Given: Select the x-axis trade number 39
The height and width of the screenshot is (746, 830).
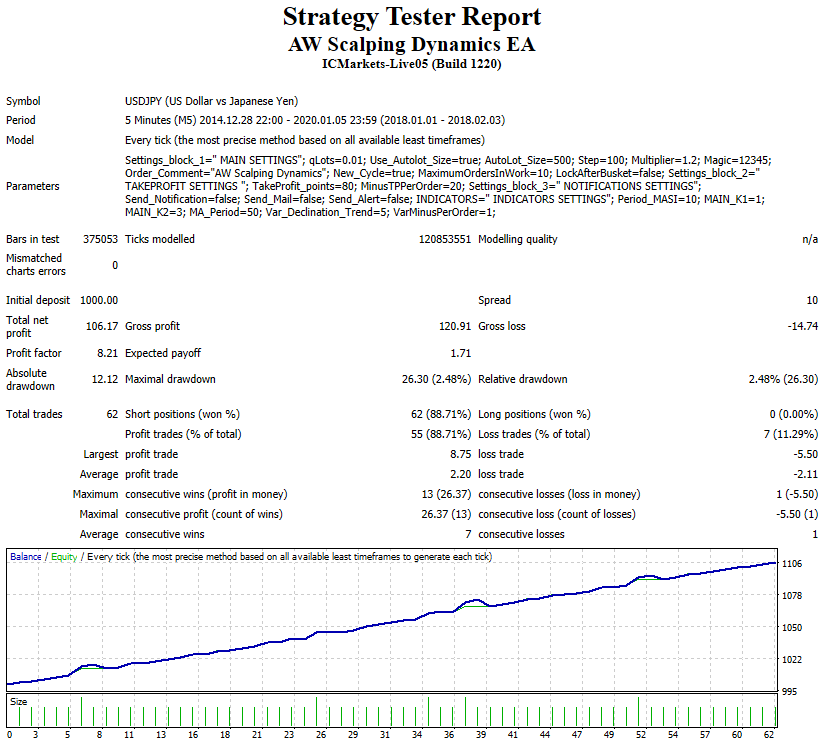Looking at the screenshot, I should pos(481,735).
